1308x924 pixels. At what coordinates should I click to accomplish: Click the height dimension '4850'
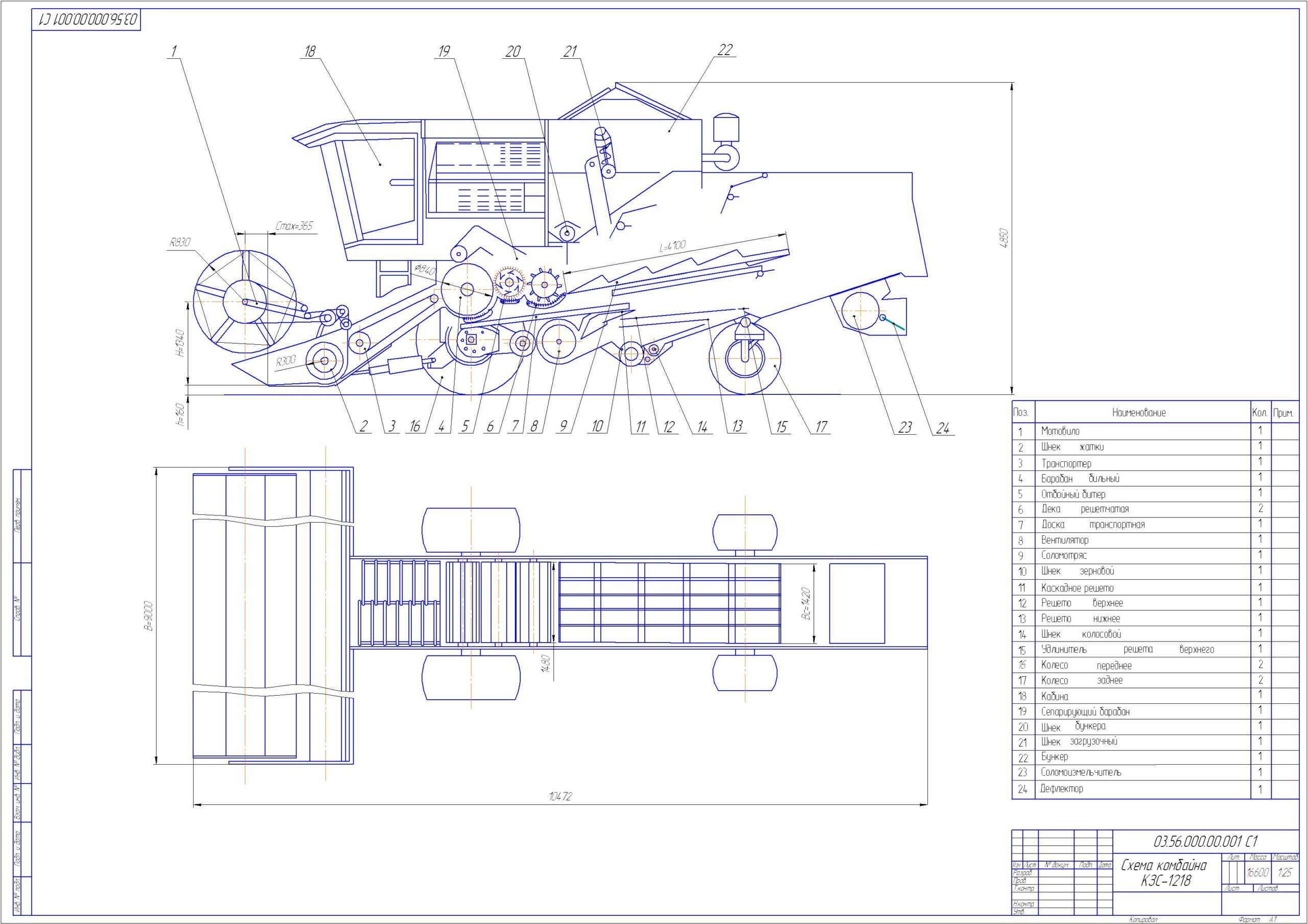pyautogui.click(x=1004, y=238)
